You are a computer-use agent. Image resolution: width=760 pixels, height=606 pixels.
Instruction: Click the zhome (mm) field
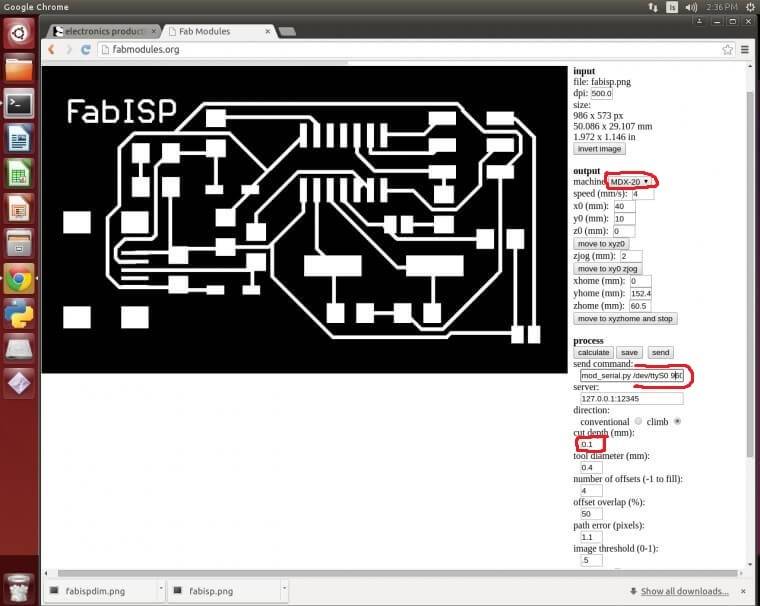coord(640,306)
